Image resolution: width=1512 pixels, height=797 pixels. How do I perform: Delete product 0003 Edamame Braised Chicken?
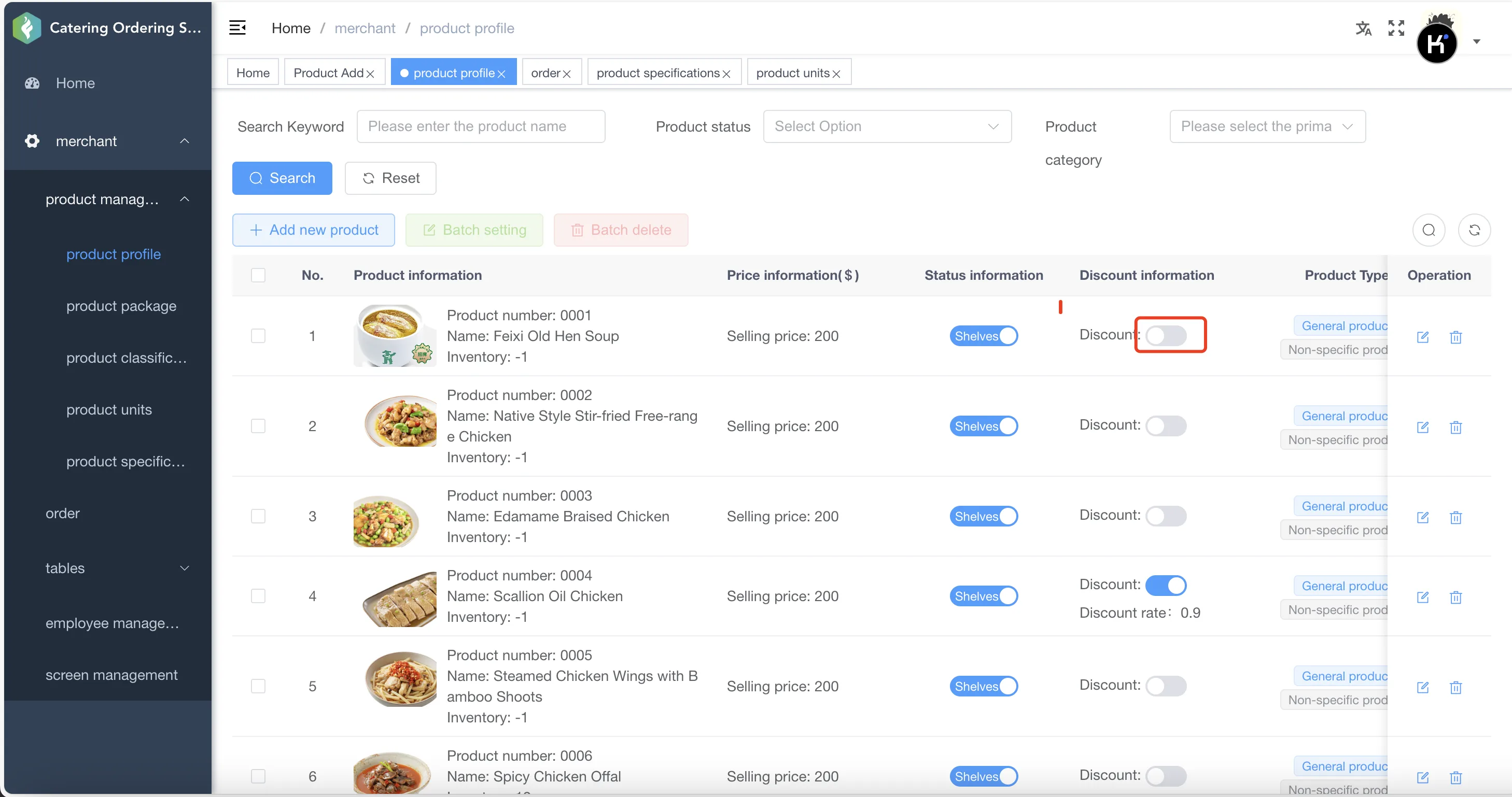click(x=1455, y=517)
